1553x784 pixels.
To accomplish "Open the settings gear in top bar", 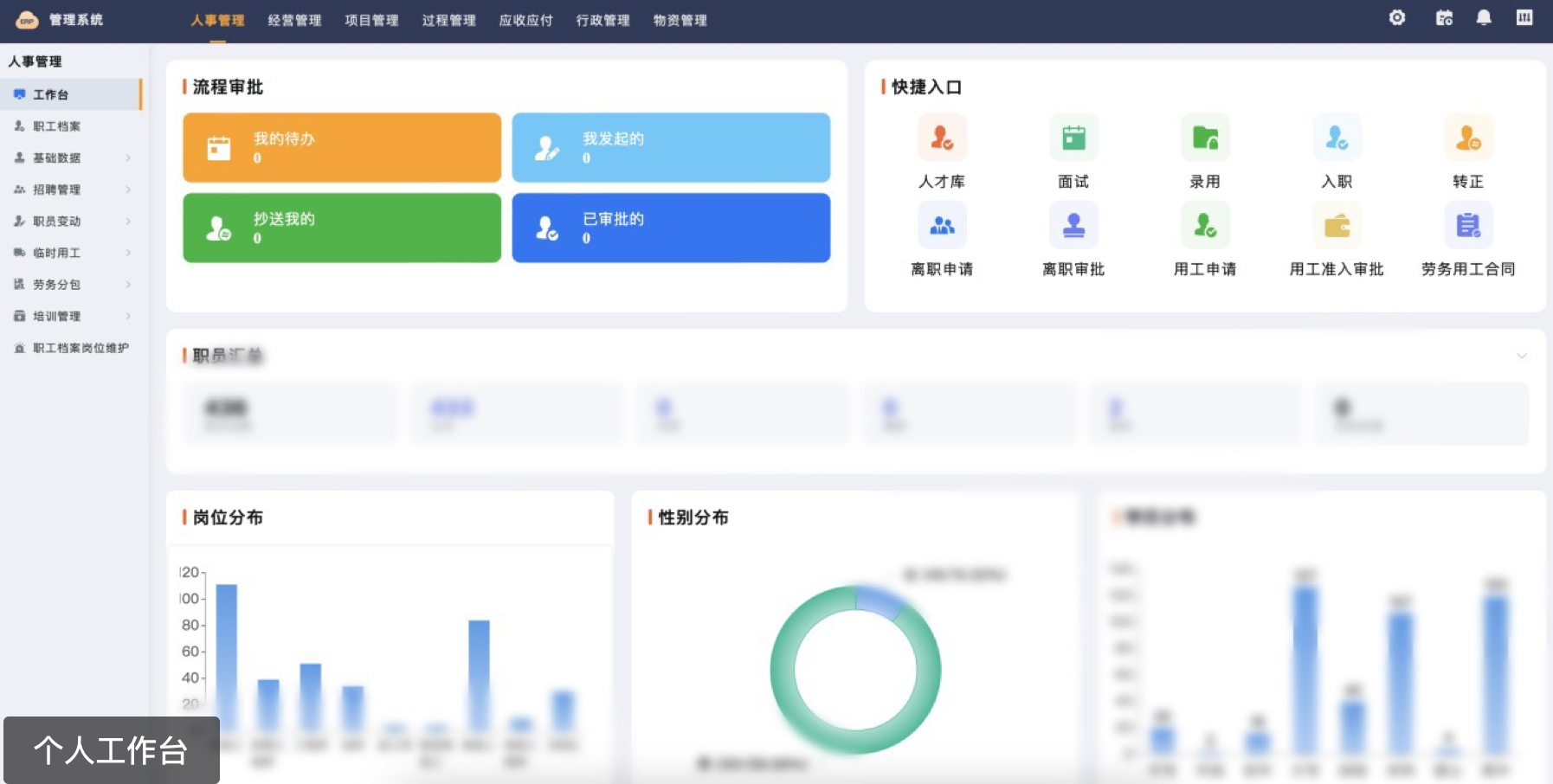I will (x=1397, y=18).
